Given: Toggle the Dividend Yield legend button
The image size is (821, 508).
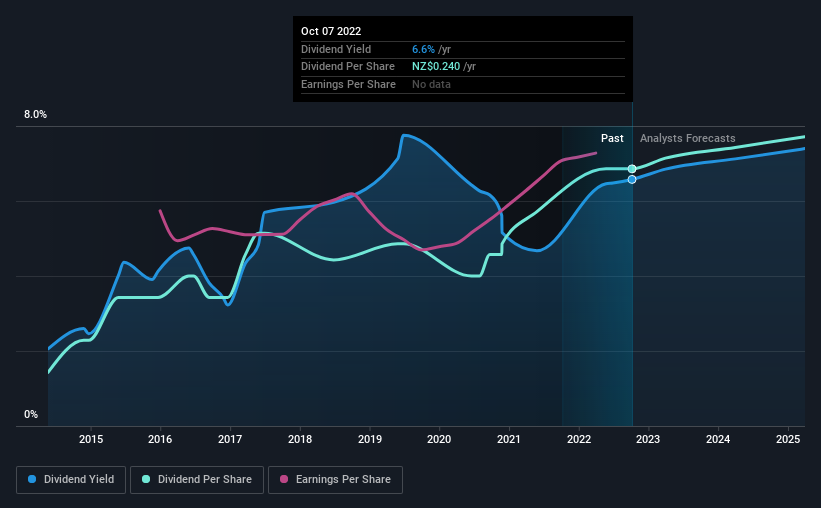Looking at the screenshot, I should (x=71, y=480).
